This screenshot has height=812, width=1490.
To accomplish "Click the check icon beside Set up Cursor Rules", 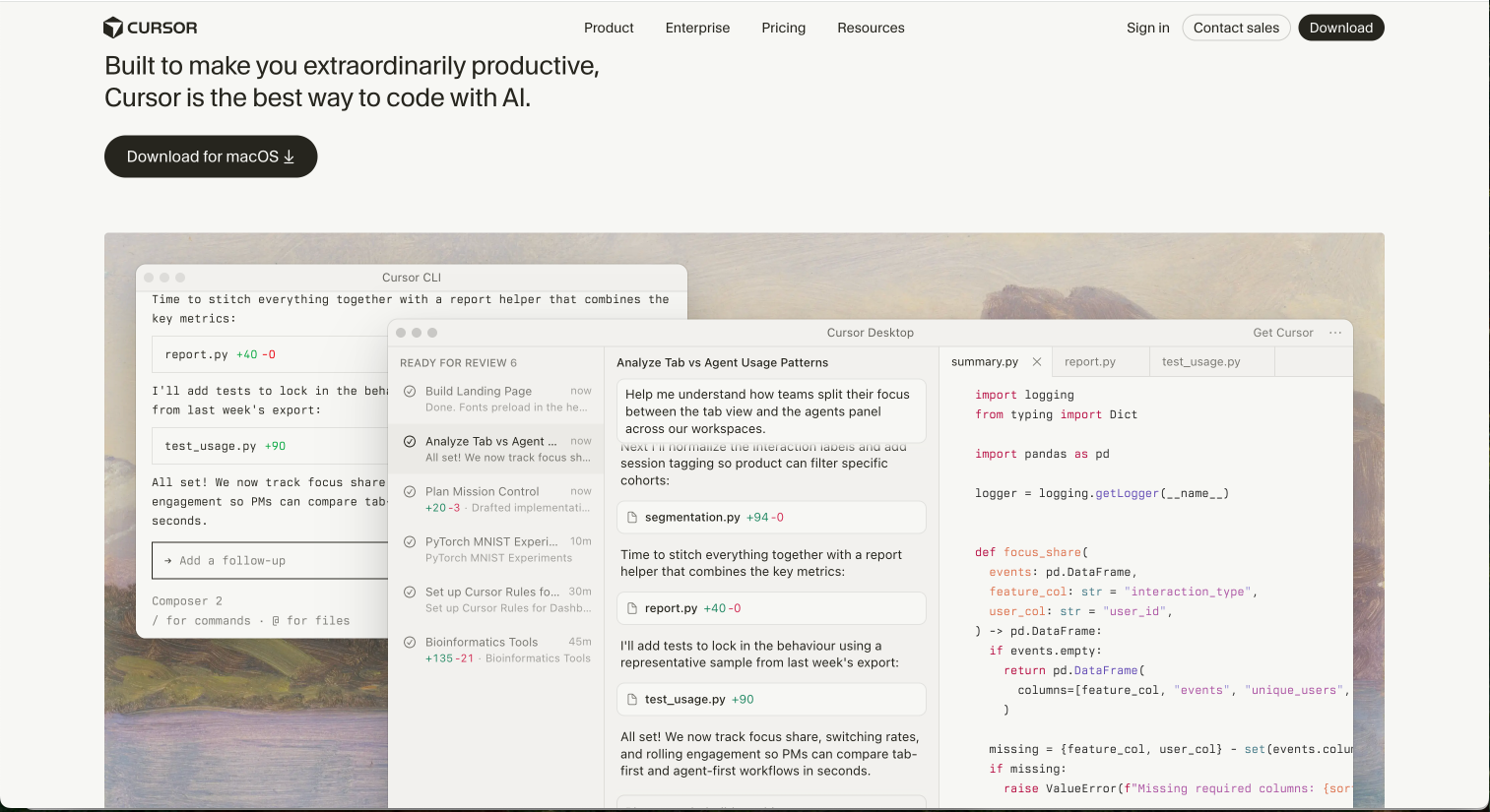I will pyautogui.click(x=410, y=592).
